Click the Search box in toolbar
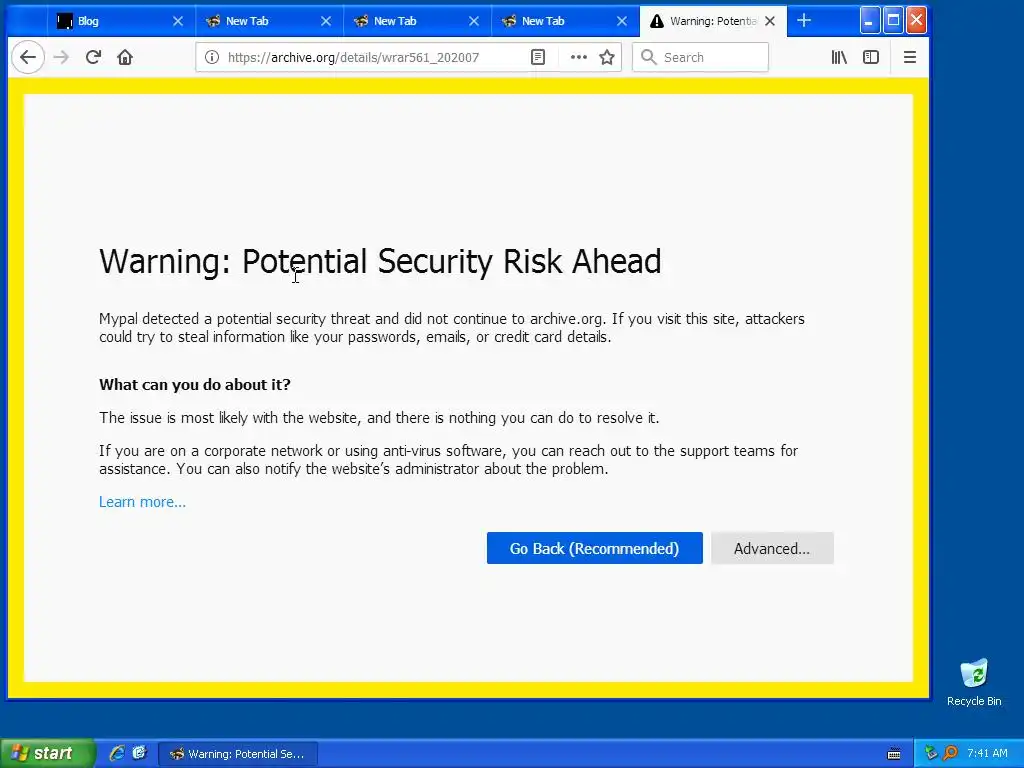This screenshot has height=768, width=1024. (x=700, y=57)
